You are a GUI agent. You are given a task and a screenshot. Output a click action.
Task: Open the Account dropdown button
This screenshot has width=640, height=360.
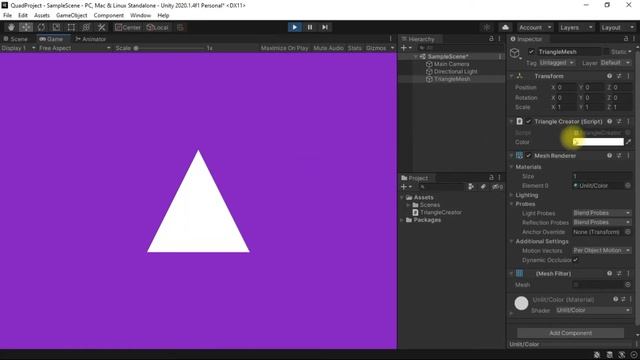pyautogui.click(x=535, y=27)
